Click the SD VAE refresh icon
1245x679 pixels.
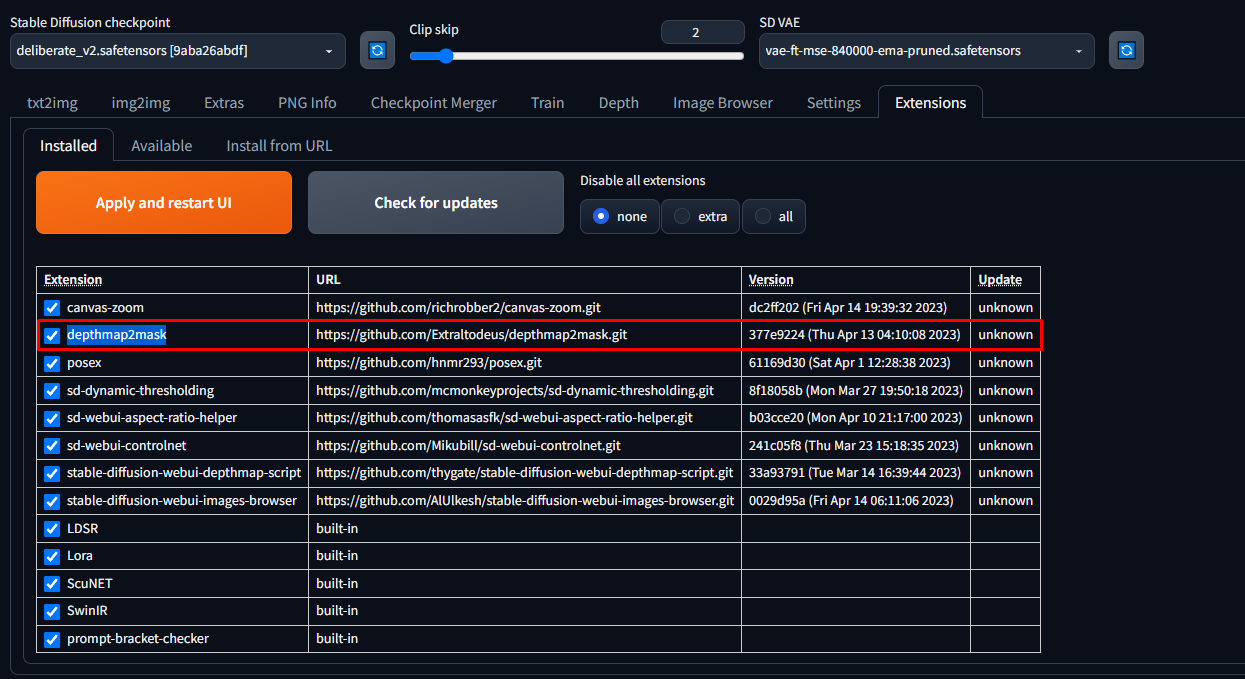(x=1126, y=51)
